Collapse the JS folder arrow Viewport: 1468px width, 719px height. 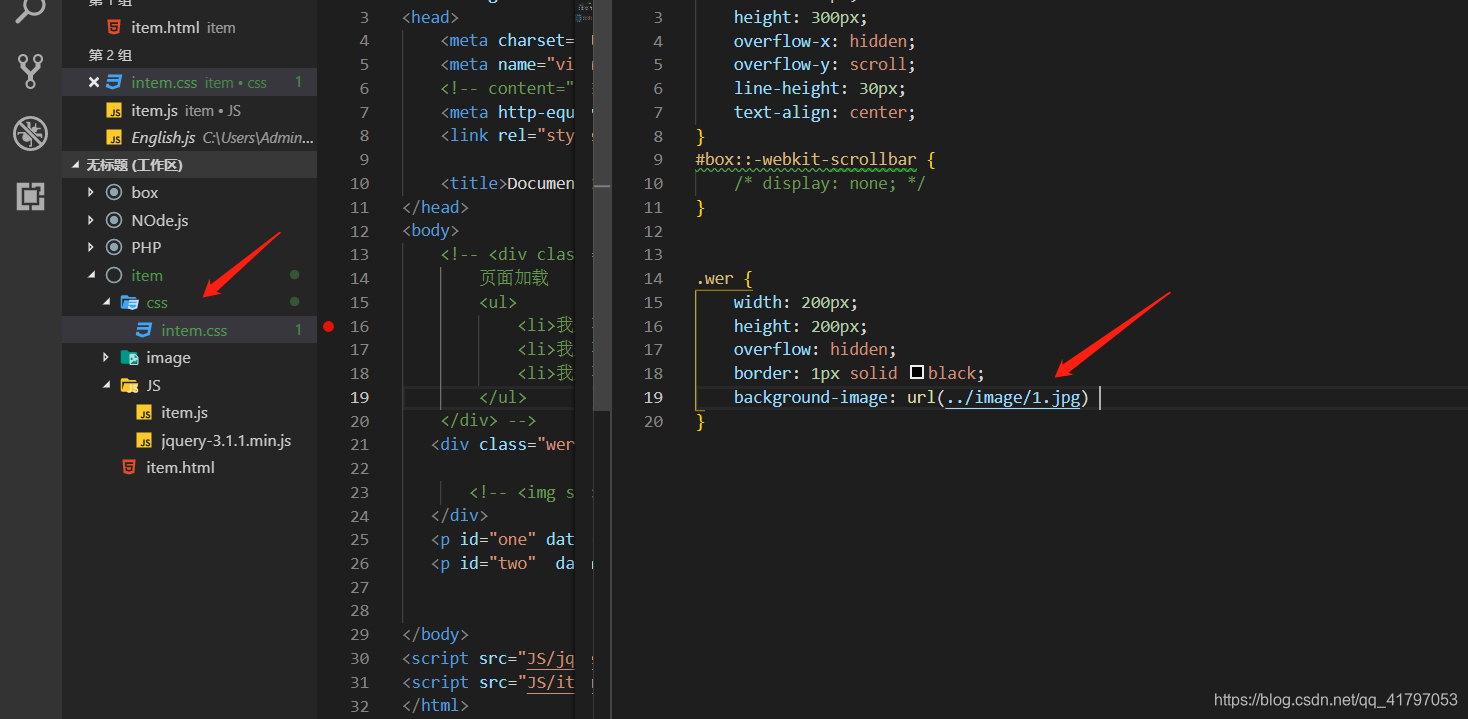coord(106,385)
